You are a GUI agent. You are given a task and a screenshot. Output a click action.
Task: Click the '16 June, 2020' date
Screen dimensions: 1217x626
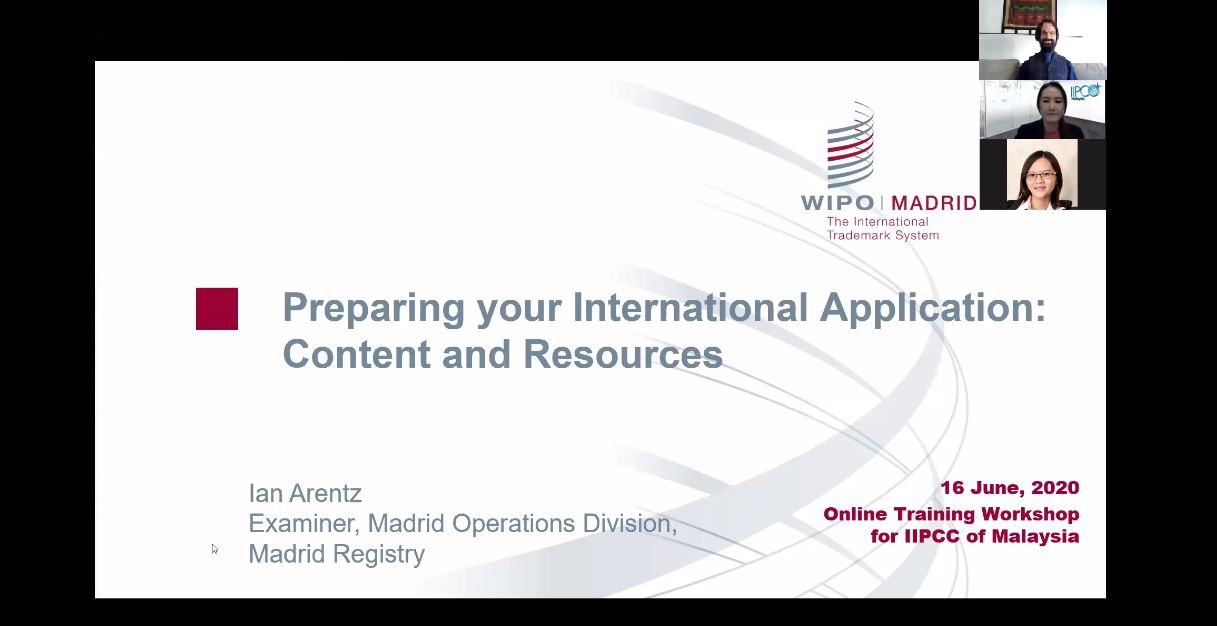[1009, 489]
